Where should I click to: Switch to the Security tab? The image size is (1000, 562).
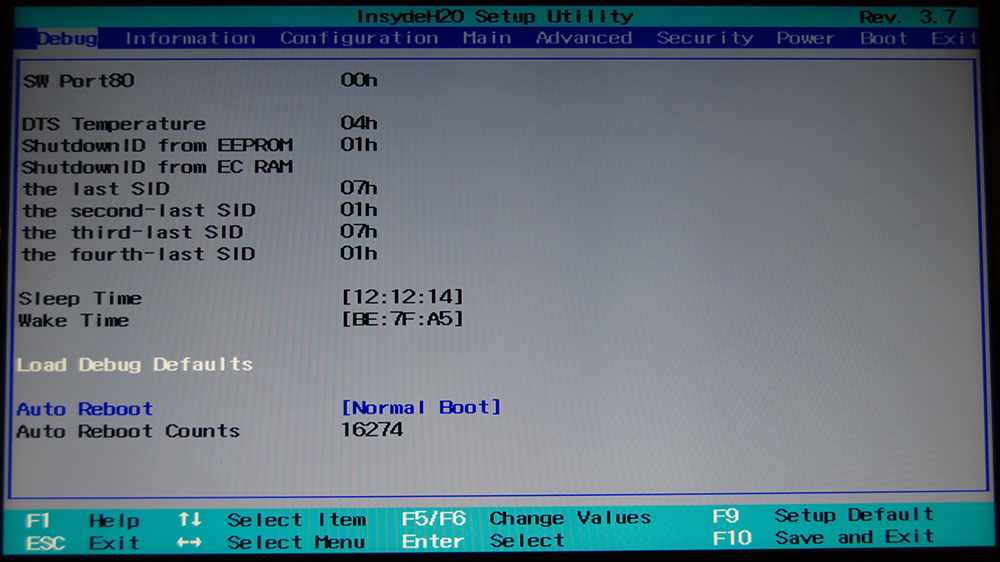[705, 38]
